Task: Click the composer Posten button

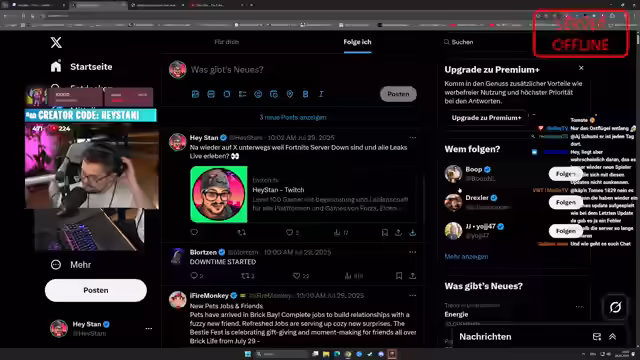Action: (398, 94)
